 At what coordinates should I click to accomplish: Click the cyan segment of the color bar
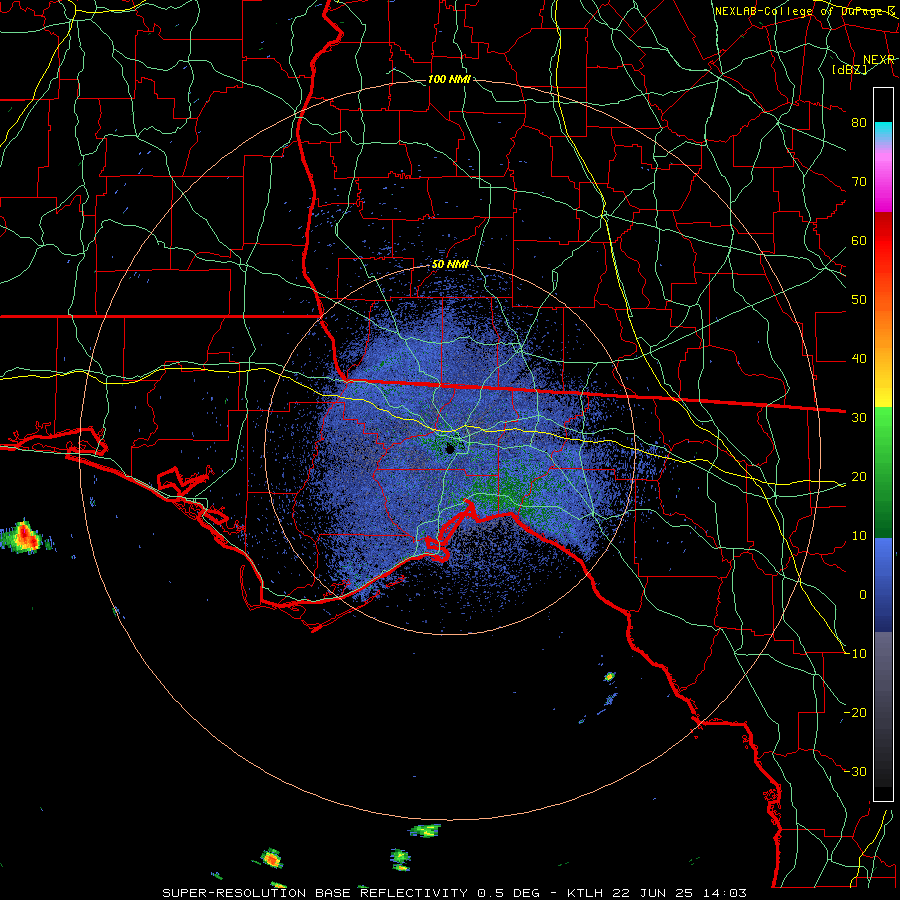coord(883,131)
